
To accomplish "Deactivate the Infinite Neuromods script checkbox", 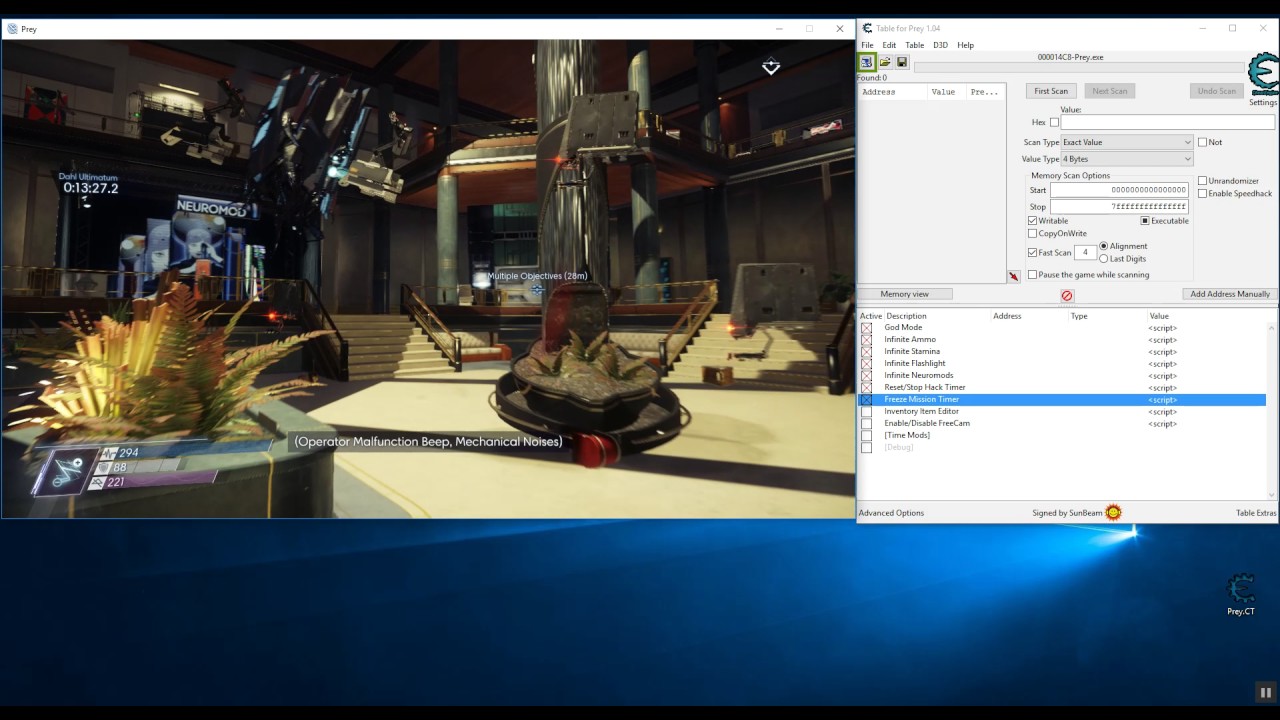I will pos(866,376).
